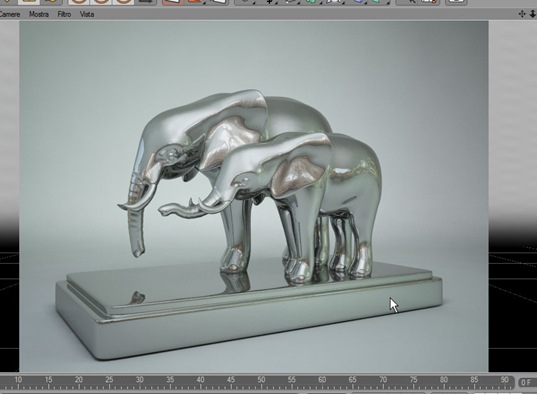Toggle the X axis lock
This screenshot has width=537, height=394.
click(x=79, y=2)
